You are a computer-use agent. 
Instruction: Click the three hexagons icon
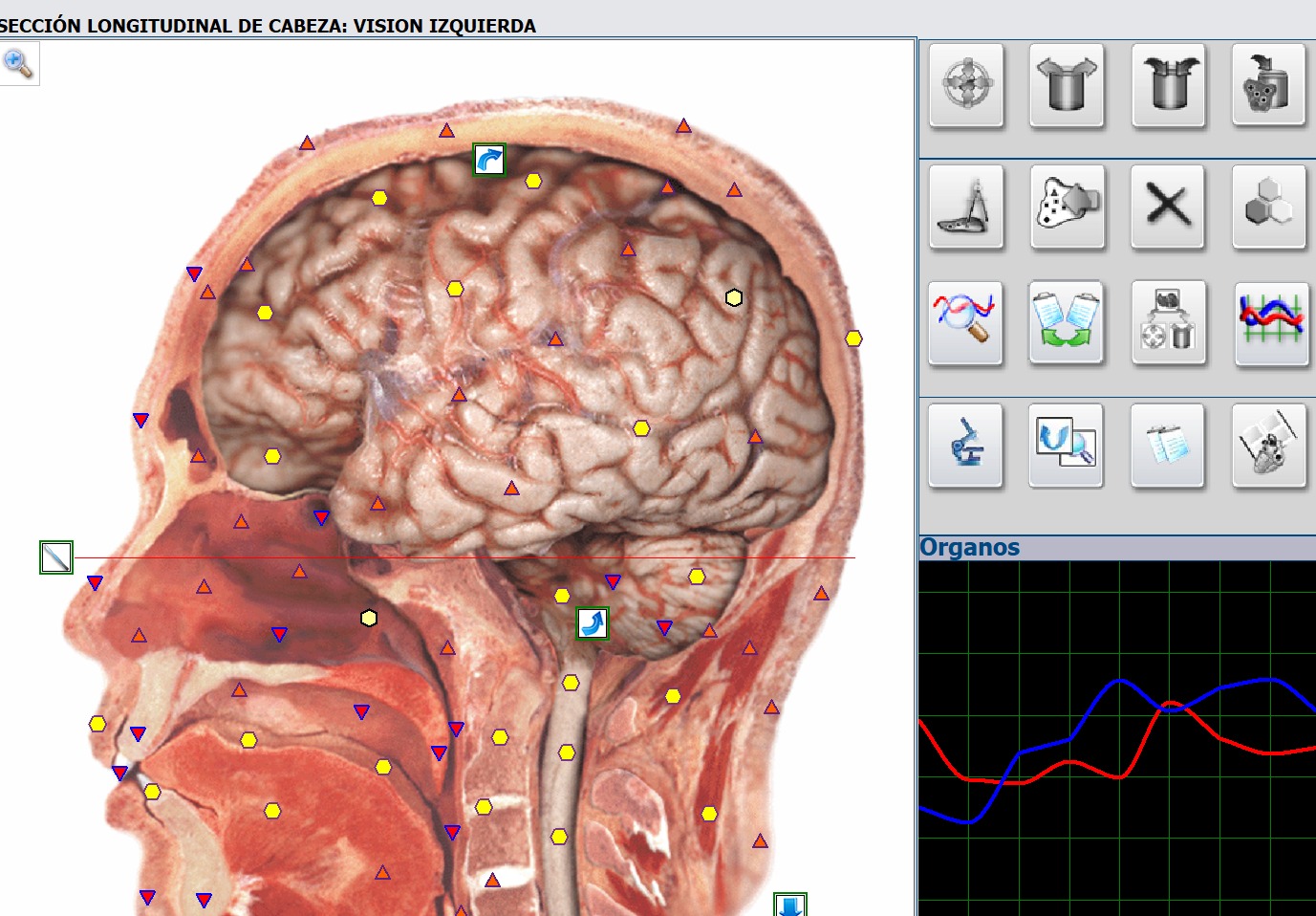click(1268, 207)
